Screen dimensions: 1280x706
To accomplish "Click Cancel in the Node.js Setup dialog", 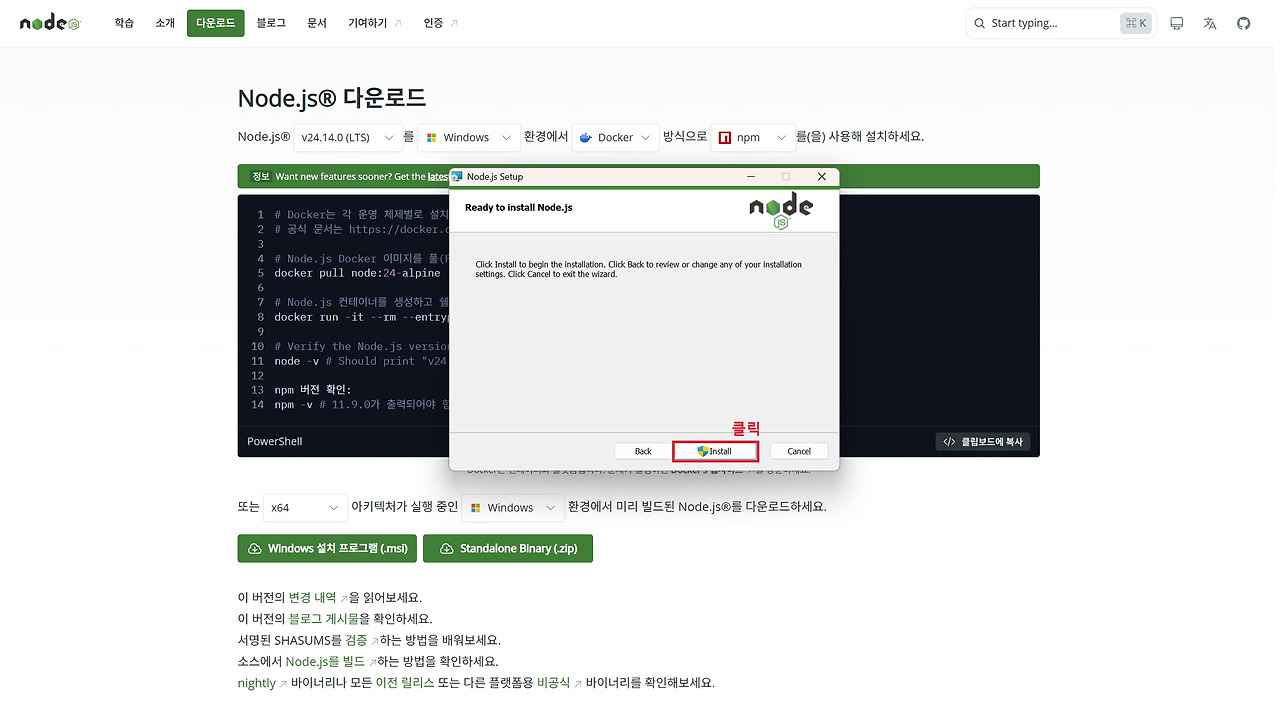I will coord(799,451).
